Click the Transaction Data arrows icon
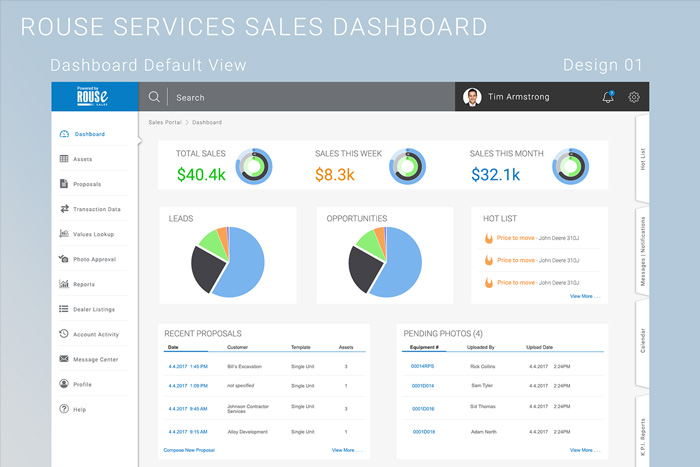This screenshot has height=467, width=700. [64, 208]
